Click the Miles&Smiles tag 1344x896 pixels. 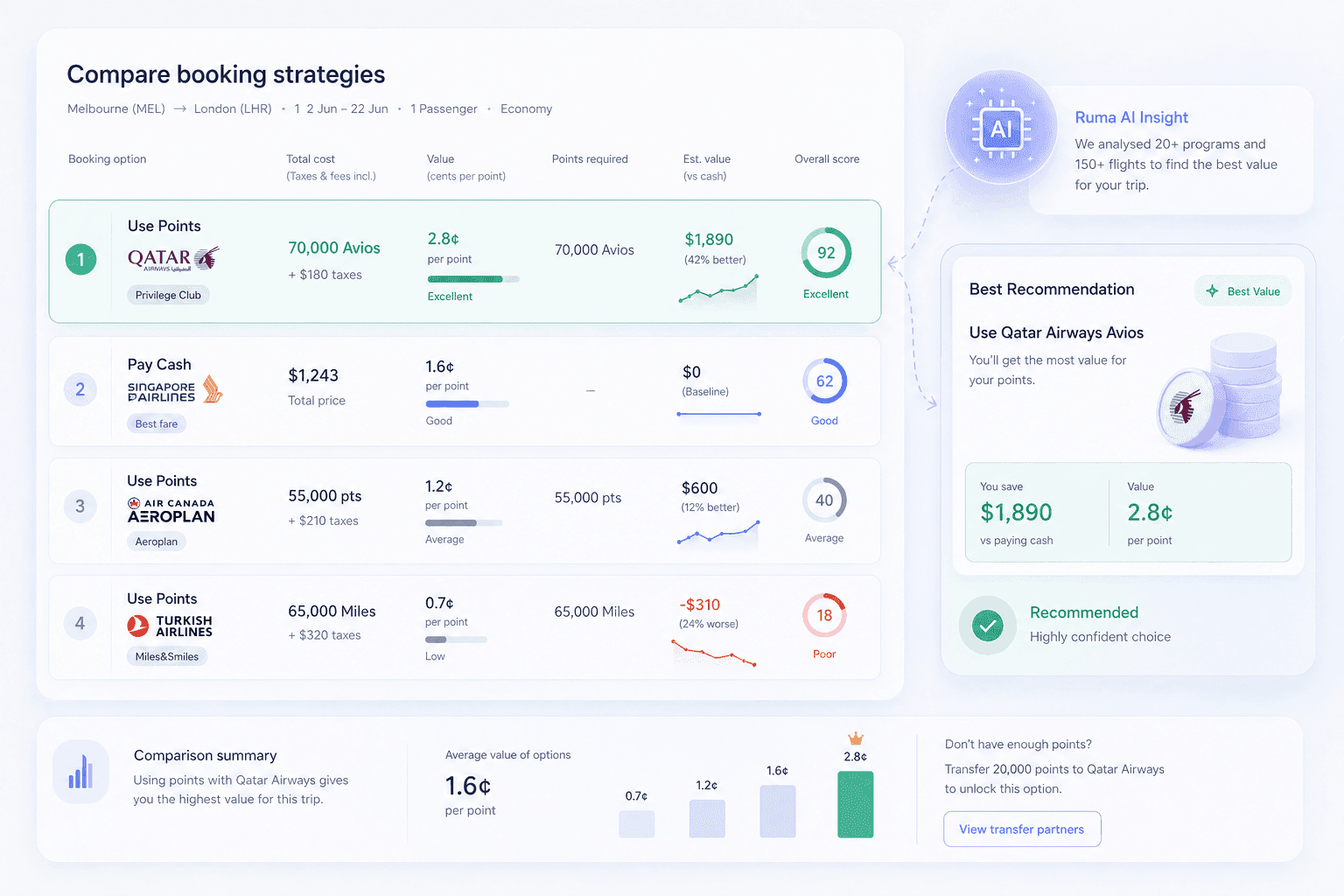coord(167,656)
